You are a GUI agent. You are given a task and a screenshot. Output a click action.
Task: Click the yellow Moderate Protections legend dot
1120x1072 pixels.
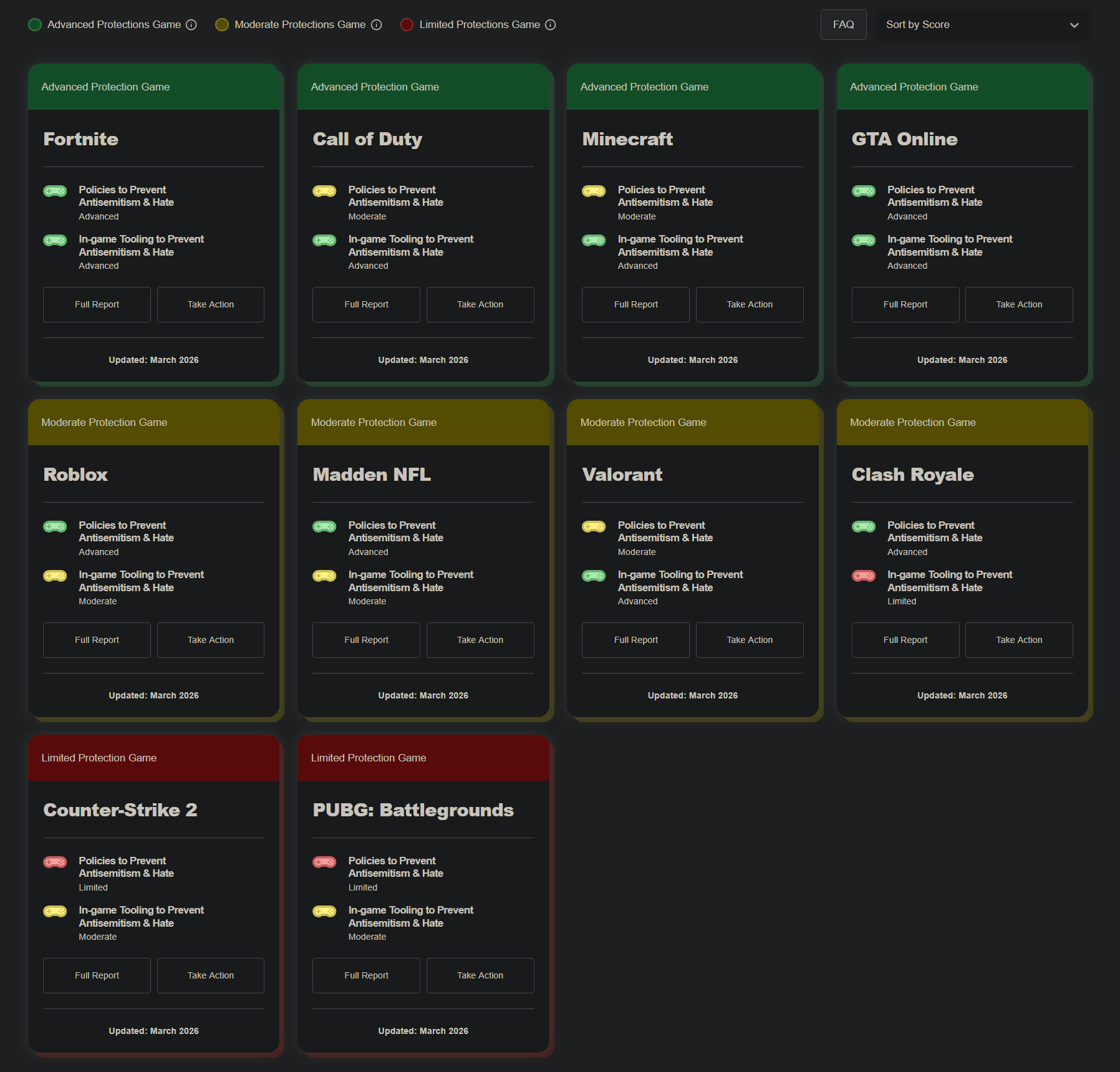coord(222,25)
